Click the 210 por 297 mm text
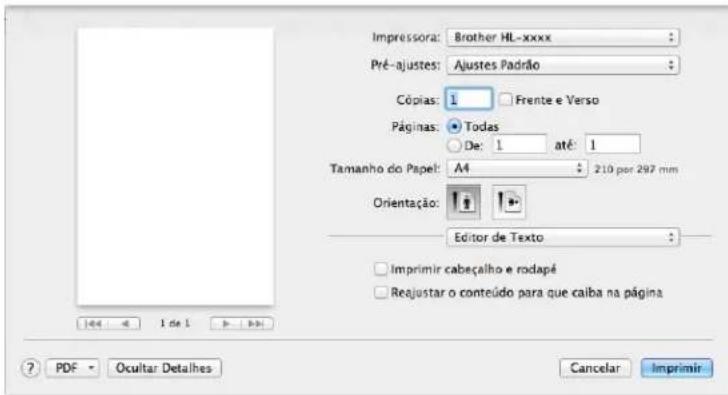728x395 pixels. tap(636, 169)
